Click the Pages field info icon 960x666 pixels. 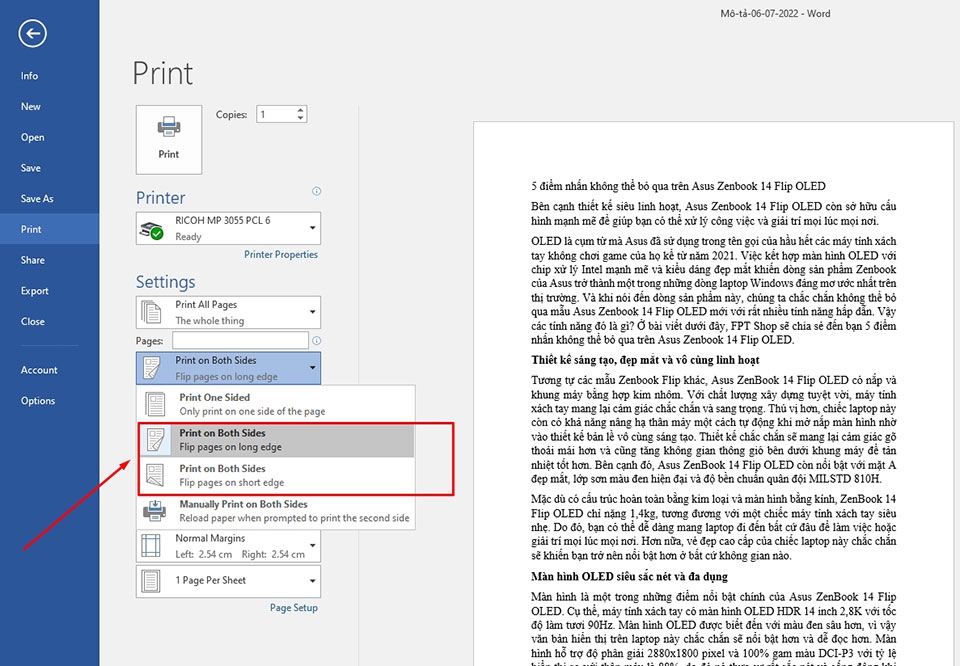pos(317,340)
